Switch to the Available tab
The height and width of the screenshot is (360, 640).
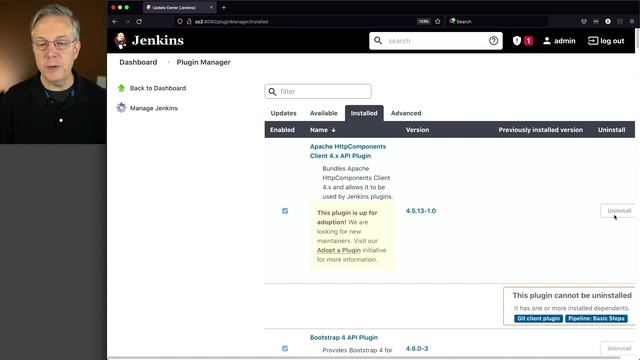coord(324,113)
